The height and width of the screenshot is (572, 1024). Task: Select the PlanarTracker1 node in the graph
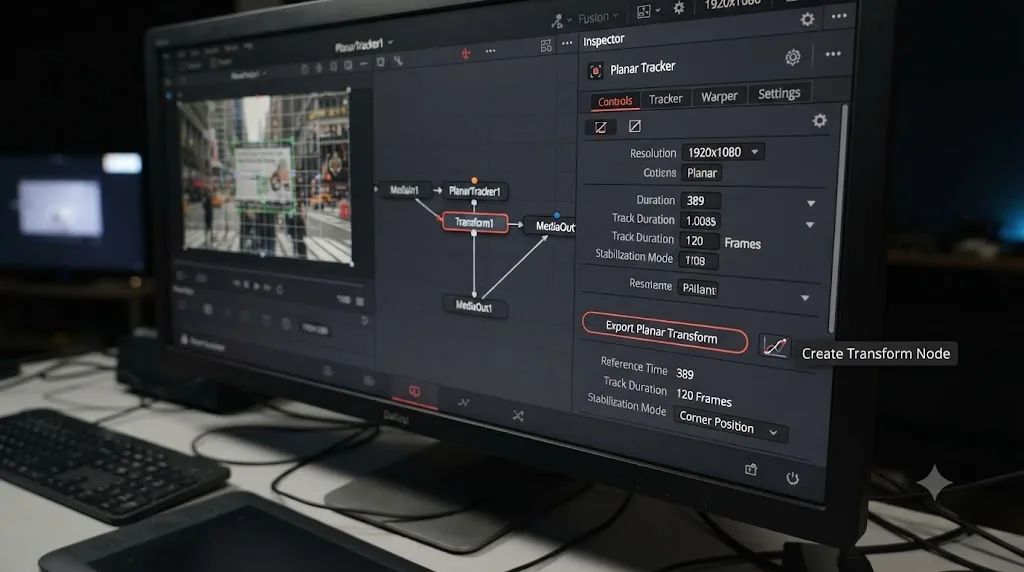tap(475, 191)
